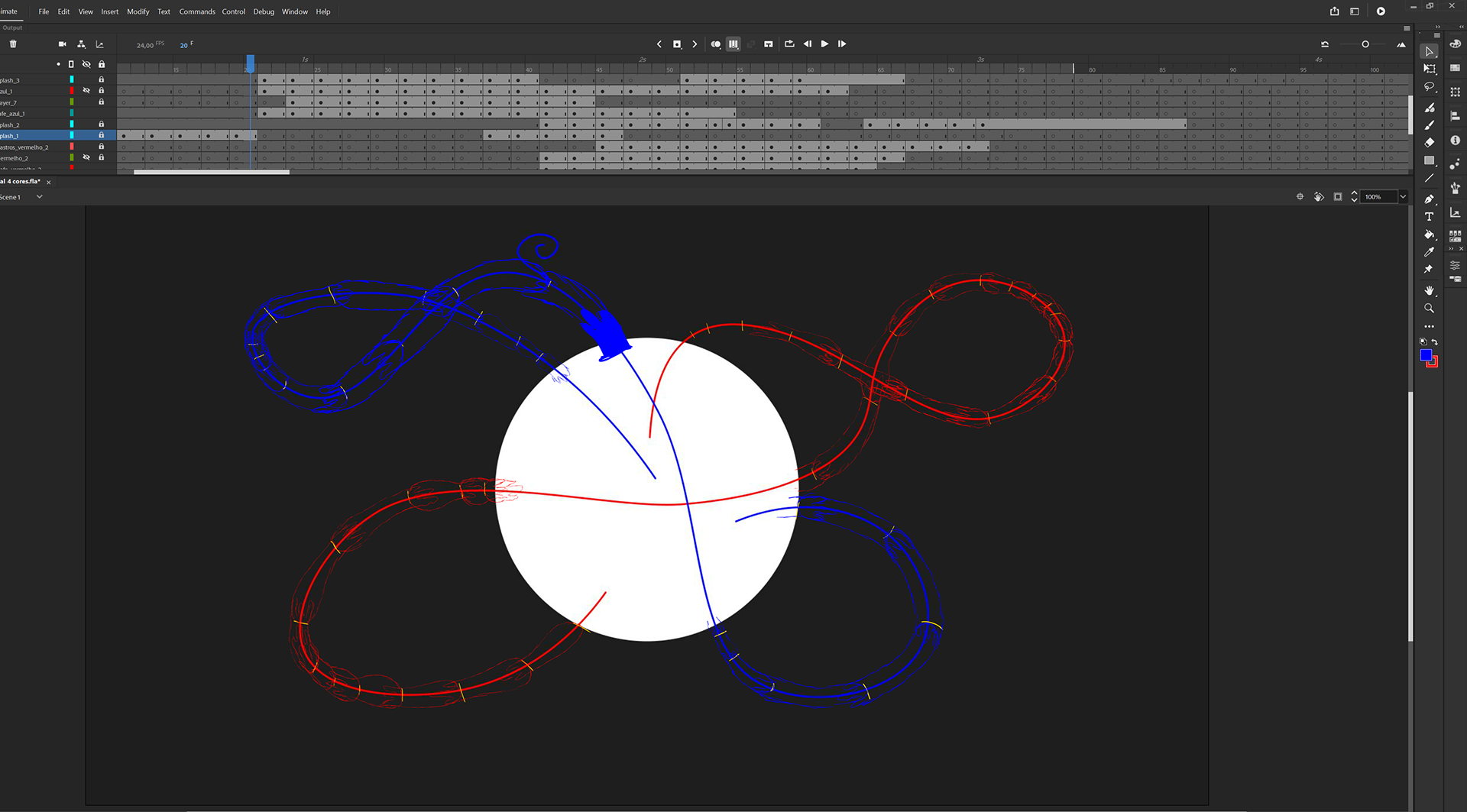This screenshot has height=812, width=1467.
Task: Open the Info panel
Action: coord(1455,141)
